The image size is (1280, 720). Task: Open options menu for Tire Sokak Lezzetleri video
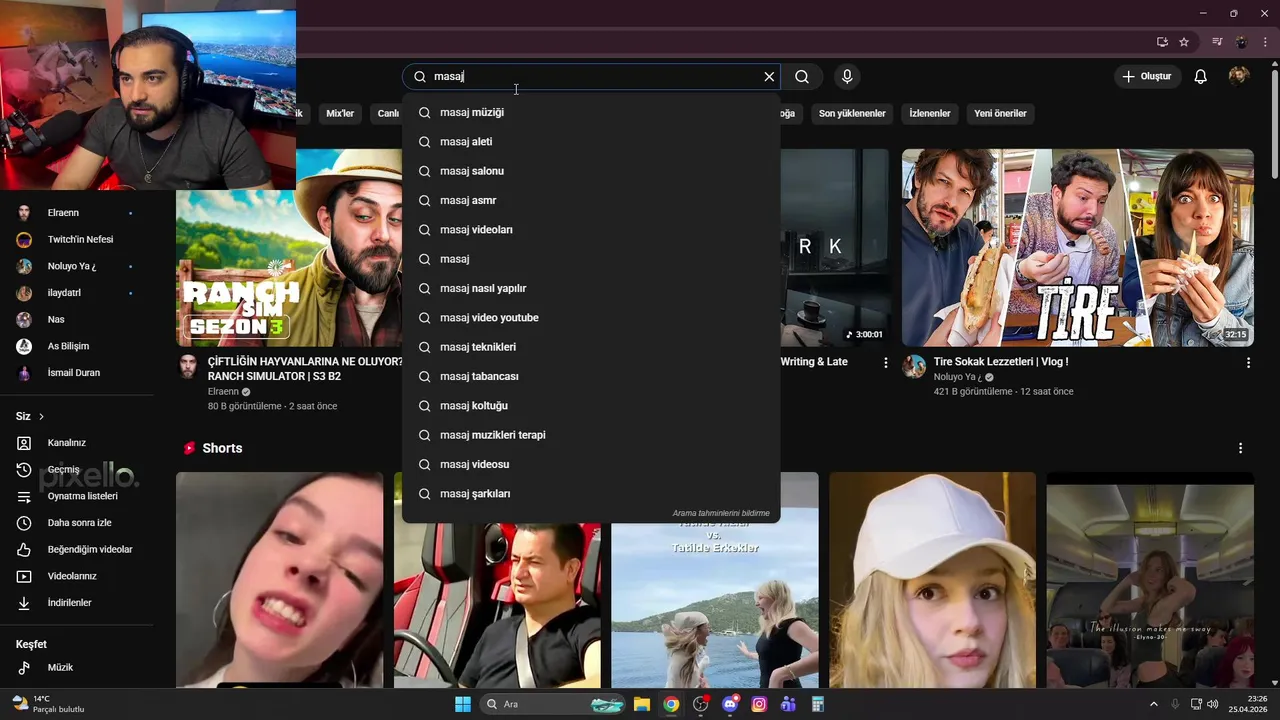(x=1248, y=363)
